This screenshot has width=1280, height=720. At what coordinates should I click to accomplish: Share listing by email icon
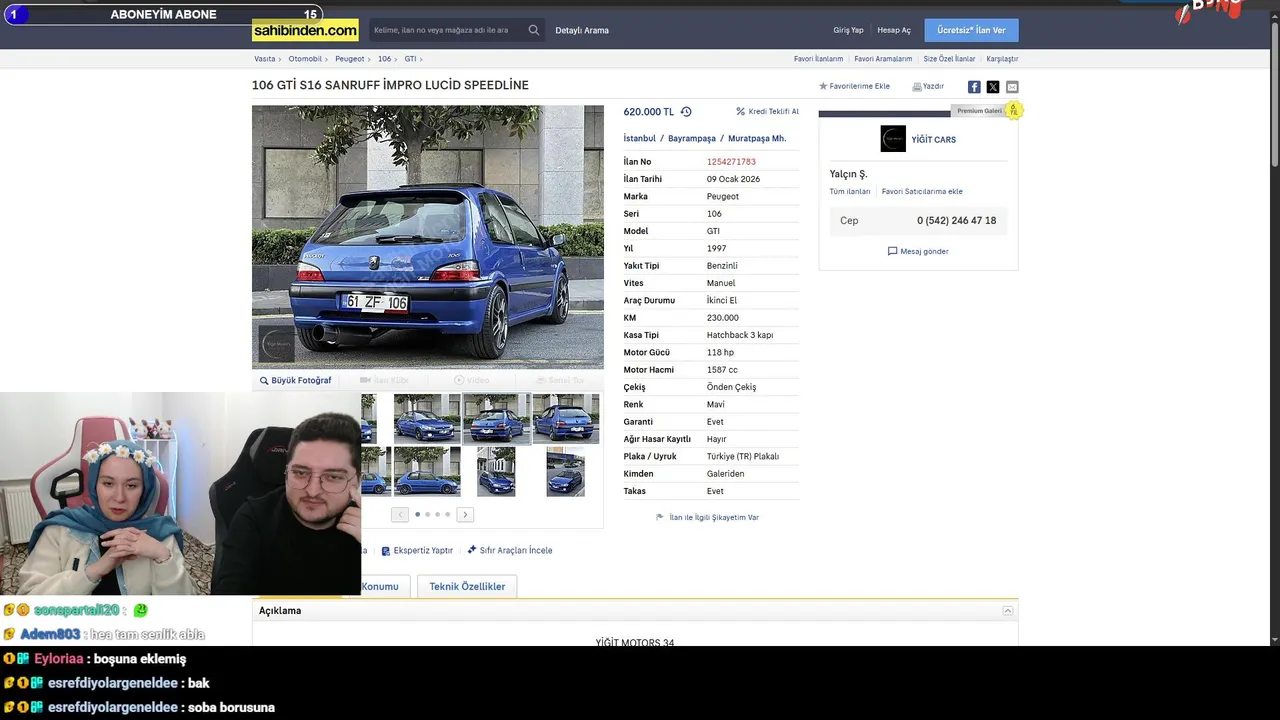1012,87
